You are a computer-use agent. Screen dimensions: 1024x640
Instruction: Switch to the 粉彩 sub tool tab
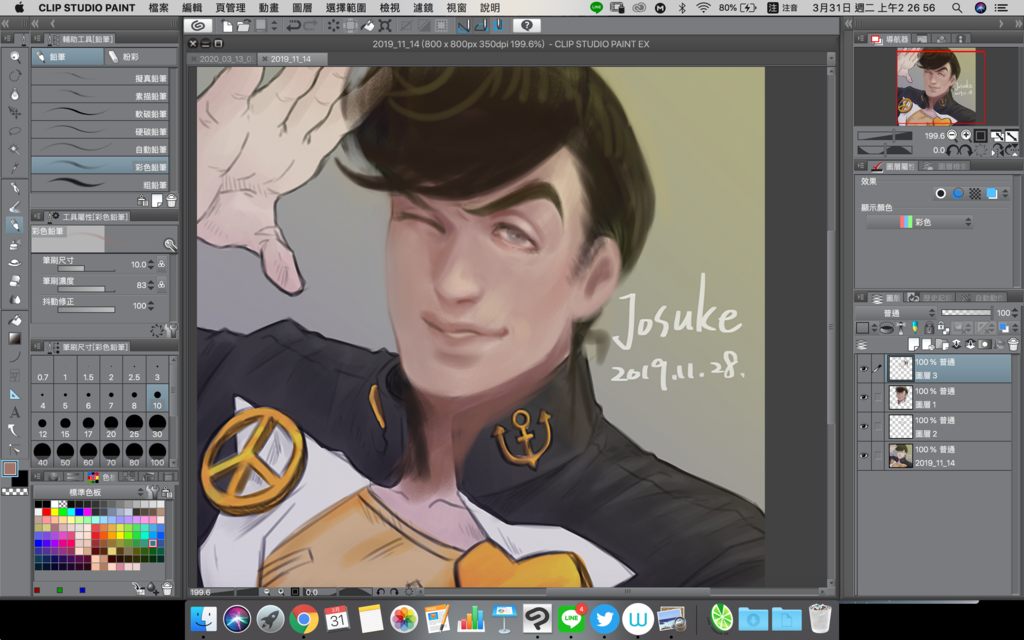pyautogui.click(x=138, y=57)
